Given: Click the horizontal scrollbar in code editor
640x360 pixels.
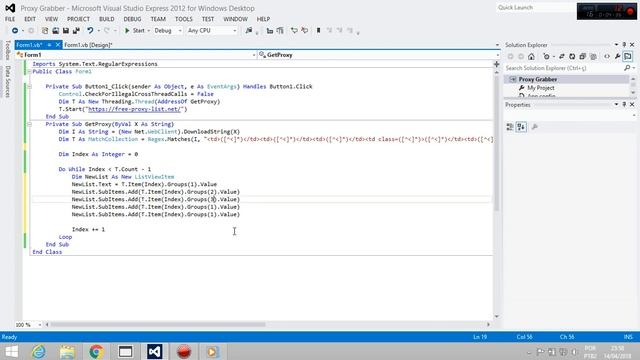Looking at the screenshot, I should 158,325.
